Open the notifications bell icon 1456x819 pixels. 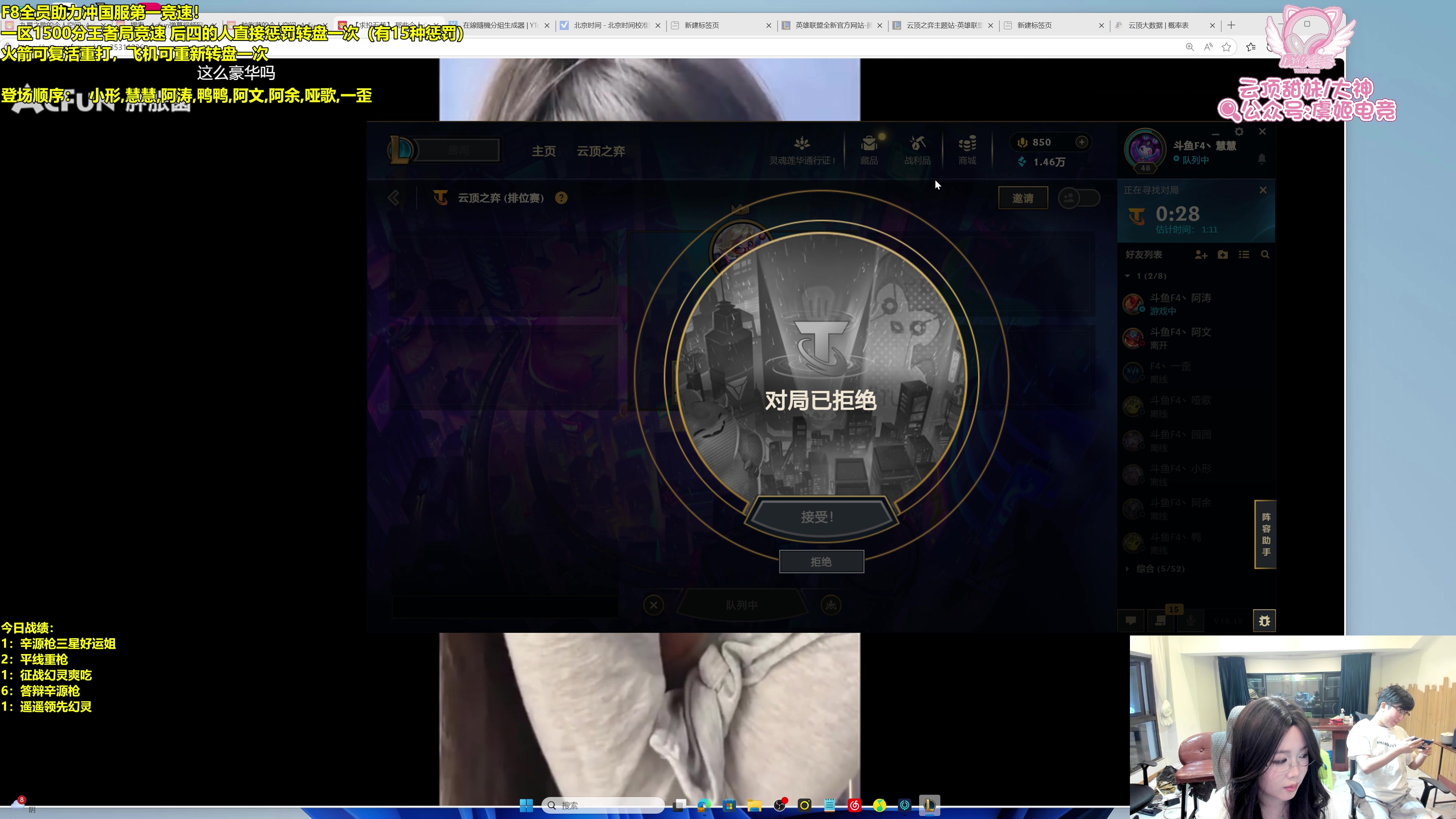(x=1261, y=159)
